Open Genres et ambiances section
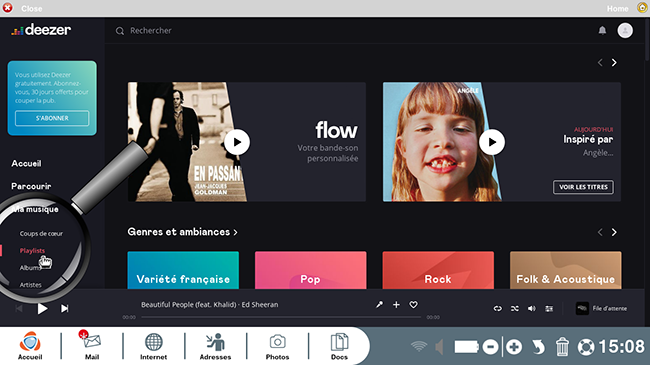This screenshot has height=365, width=650. (182, 232)
